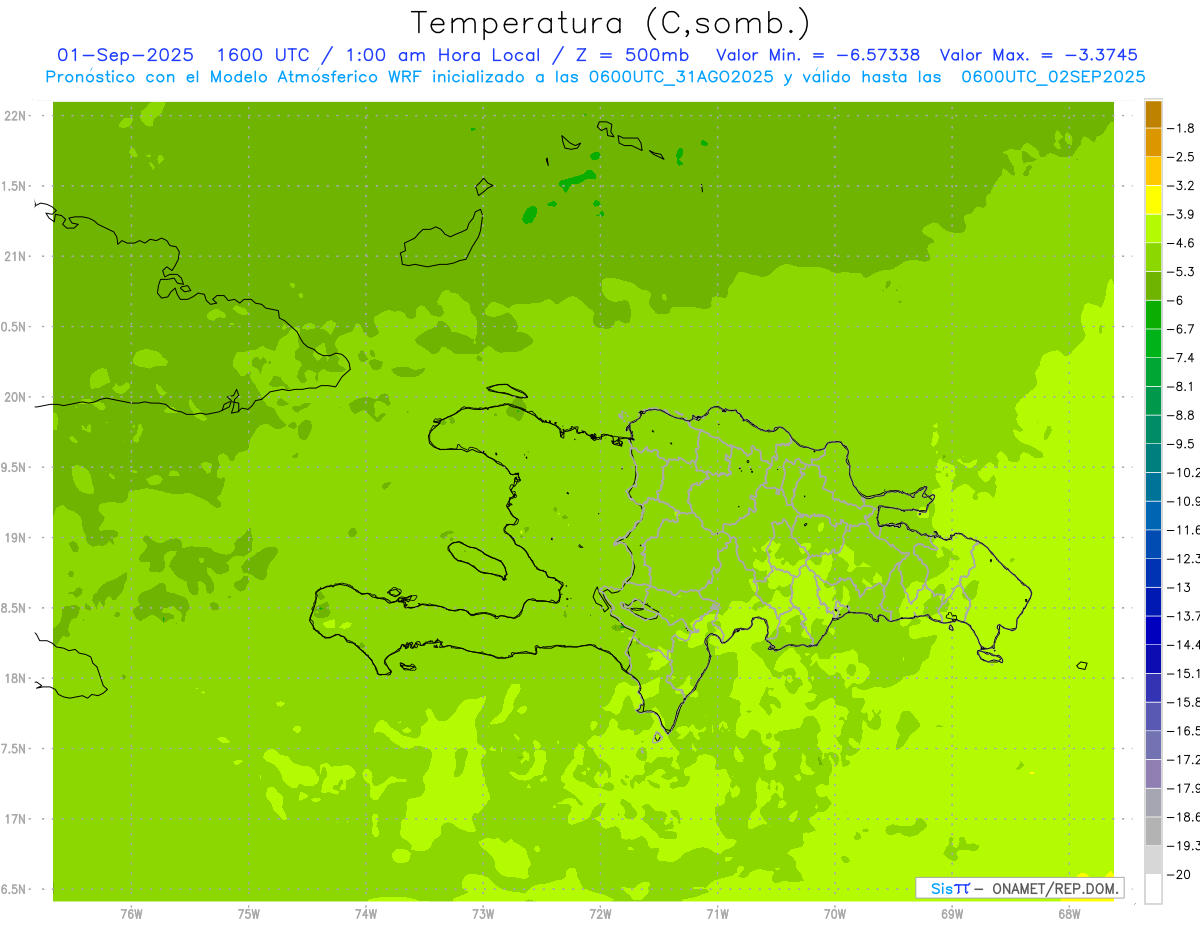Click the dark orange swatch above -1.8
The height and width of the screenshot is (927, 1200).
click(x=1153, y=115)
